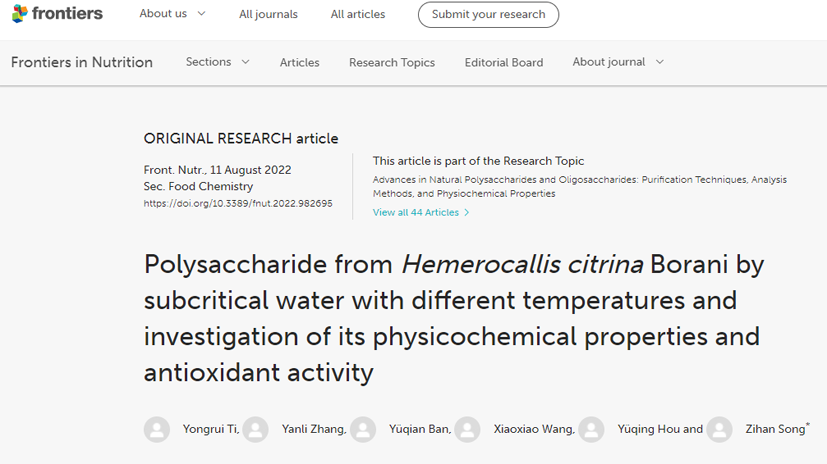This screenshot has width=827, height=464.
Task: Click the arrow beside View all 44 Articles
Action: (x=467, y=213)
